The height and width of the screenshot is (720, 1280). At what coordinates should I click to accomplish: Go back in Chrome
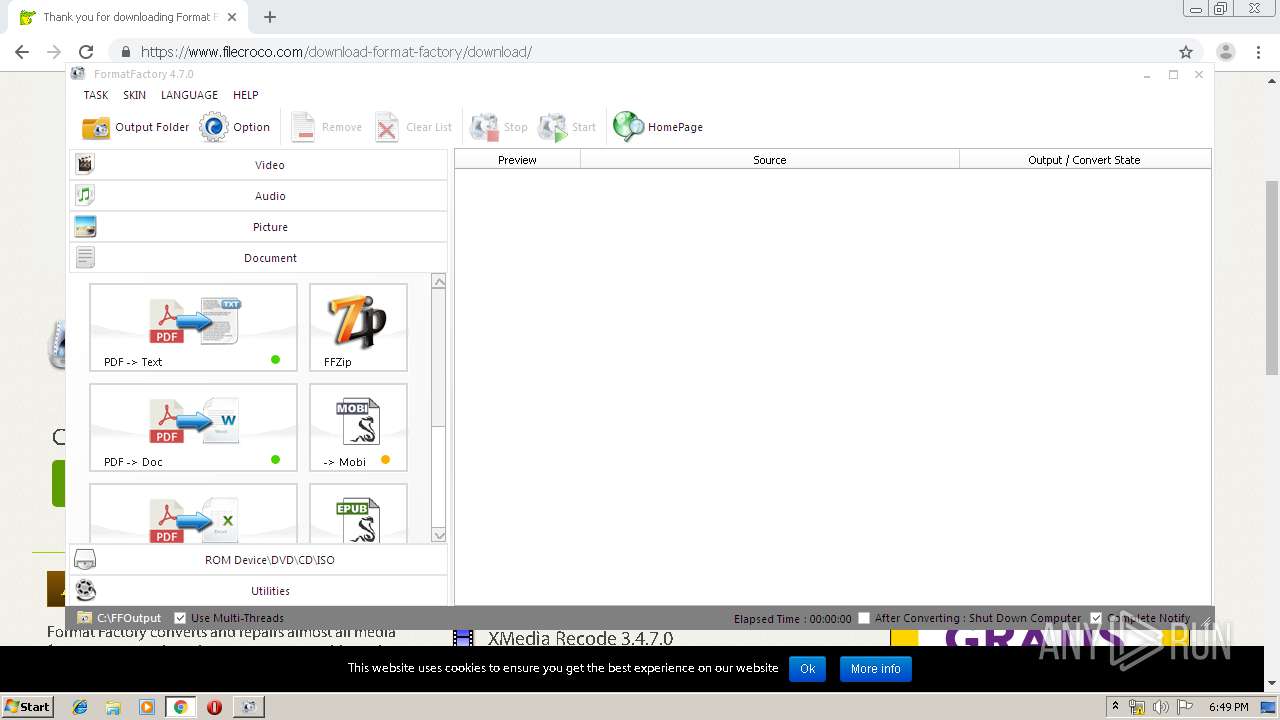22,52
